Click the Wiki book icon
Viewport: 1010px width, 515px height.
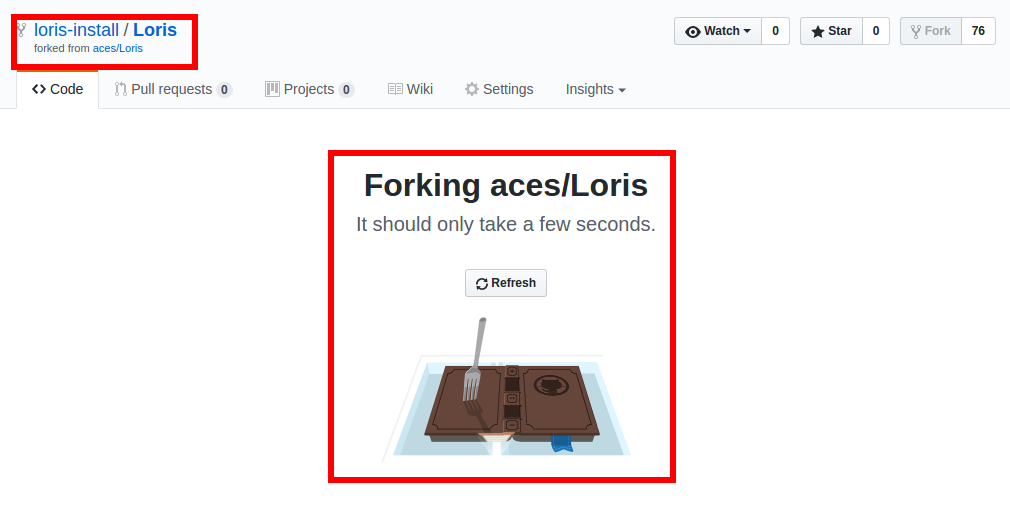pos(395,89)
